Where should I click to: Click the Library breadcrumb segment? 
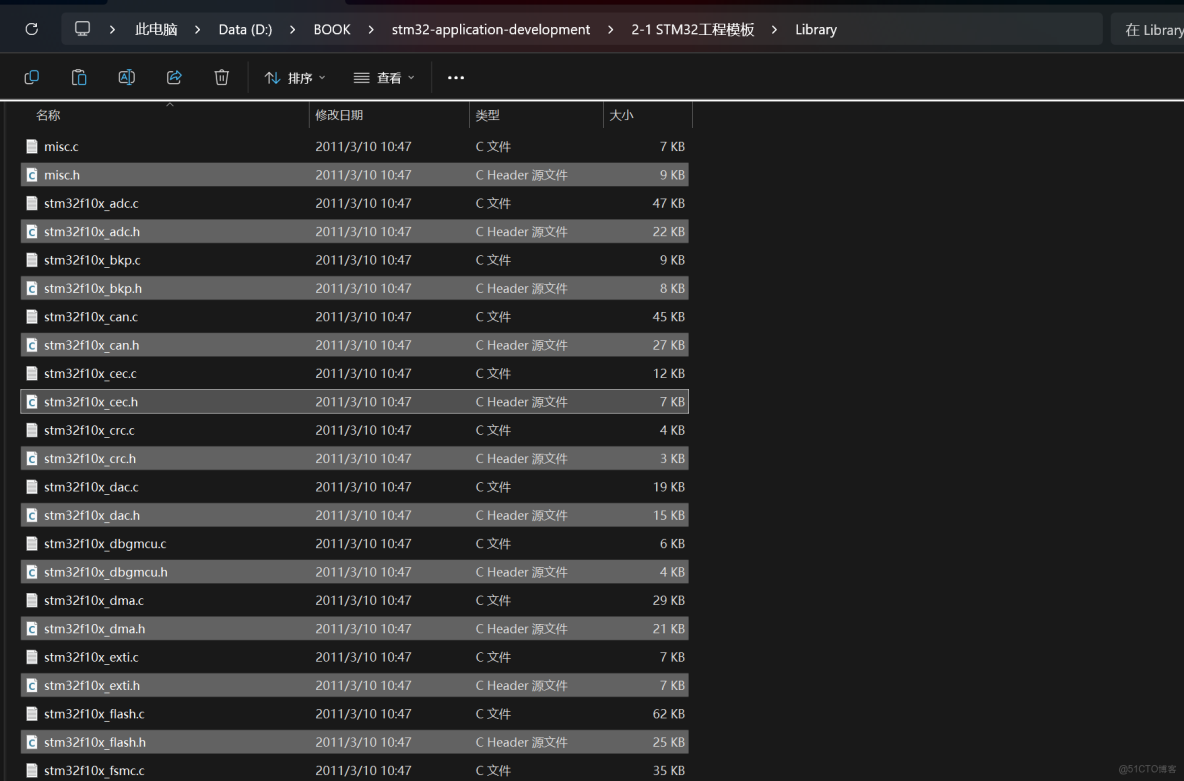pyautogui.click(x=816, y=29)
